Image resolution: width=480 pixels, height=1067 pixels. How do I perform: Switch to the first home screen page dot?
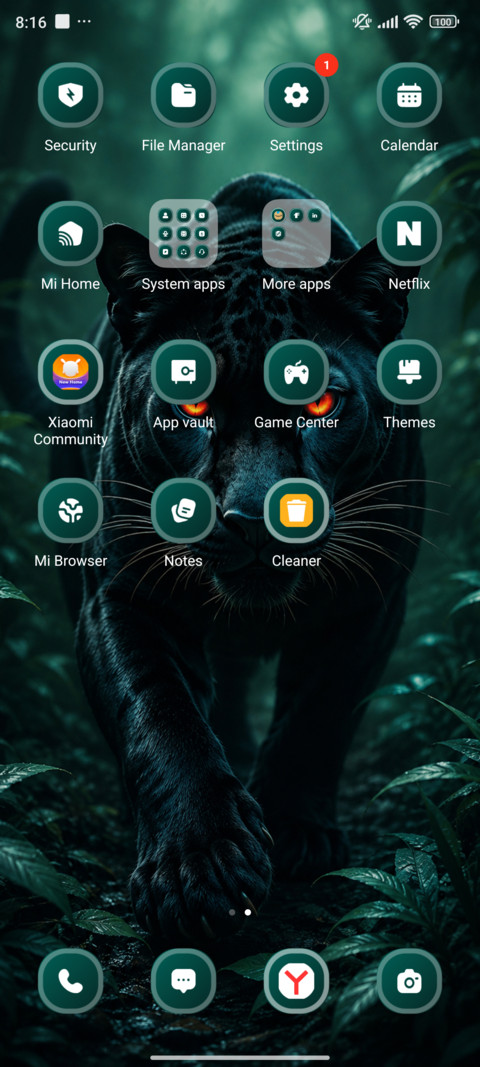(232, 912)
